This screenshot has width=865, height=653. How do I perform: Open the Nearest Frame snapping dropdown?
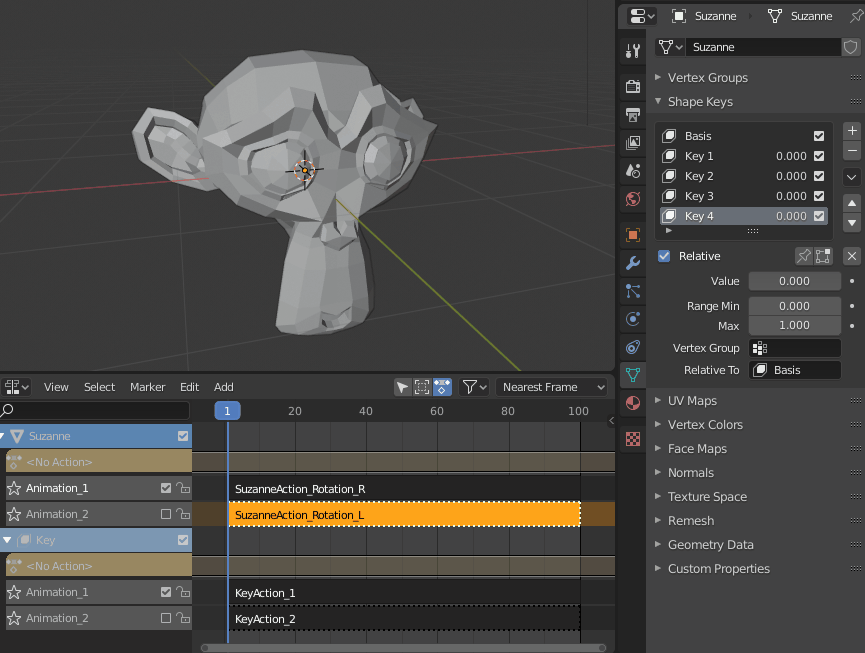pos(552,387)
